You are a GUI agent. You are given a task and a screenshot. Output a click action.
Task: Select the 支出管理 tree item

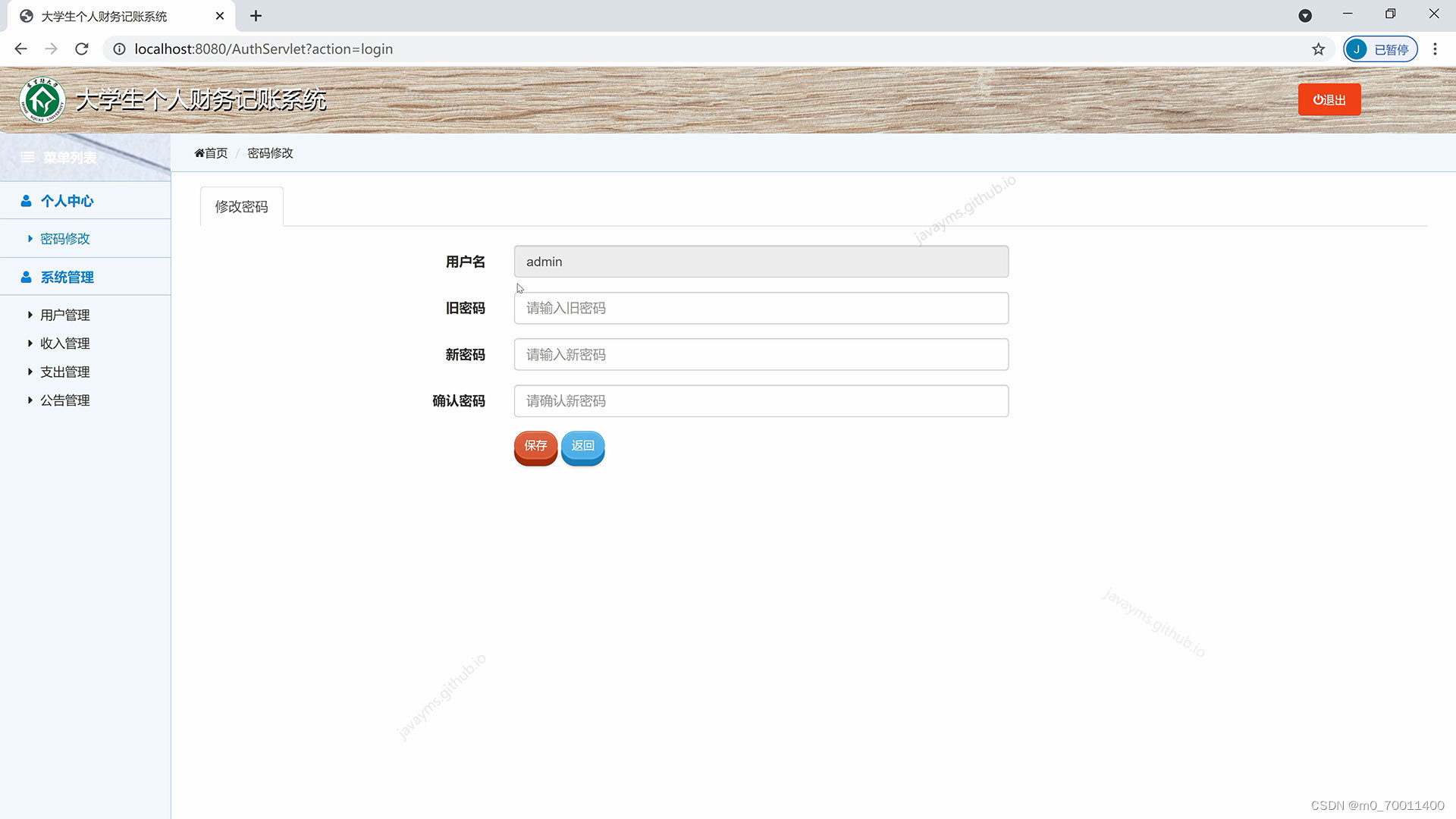pyautogui.click(x=65, y=372)
